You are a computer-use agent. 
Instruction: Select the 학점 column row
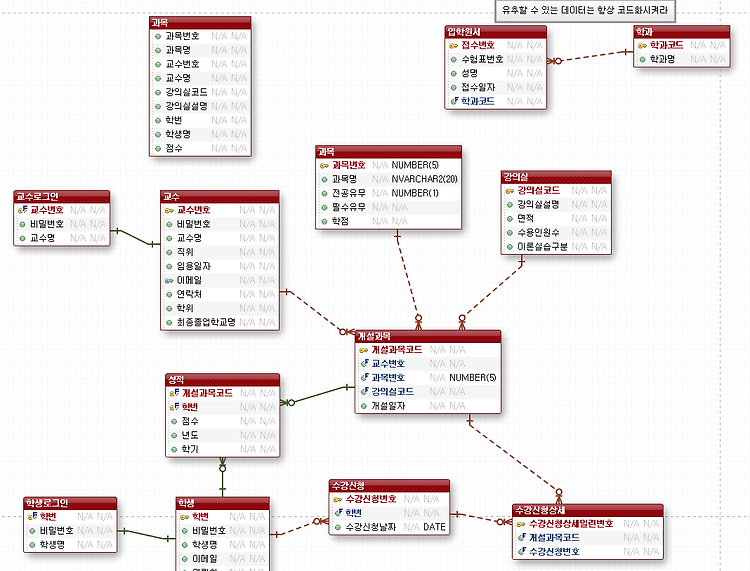(x=388, y=221)
